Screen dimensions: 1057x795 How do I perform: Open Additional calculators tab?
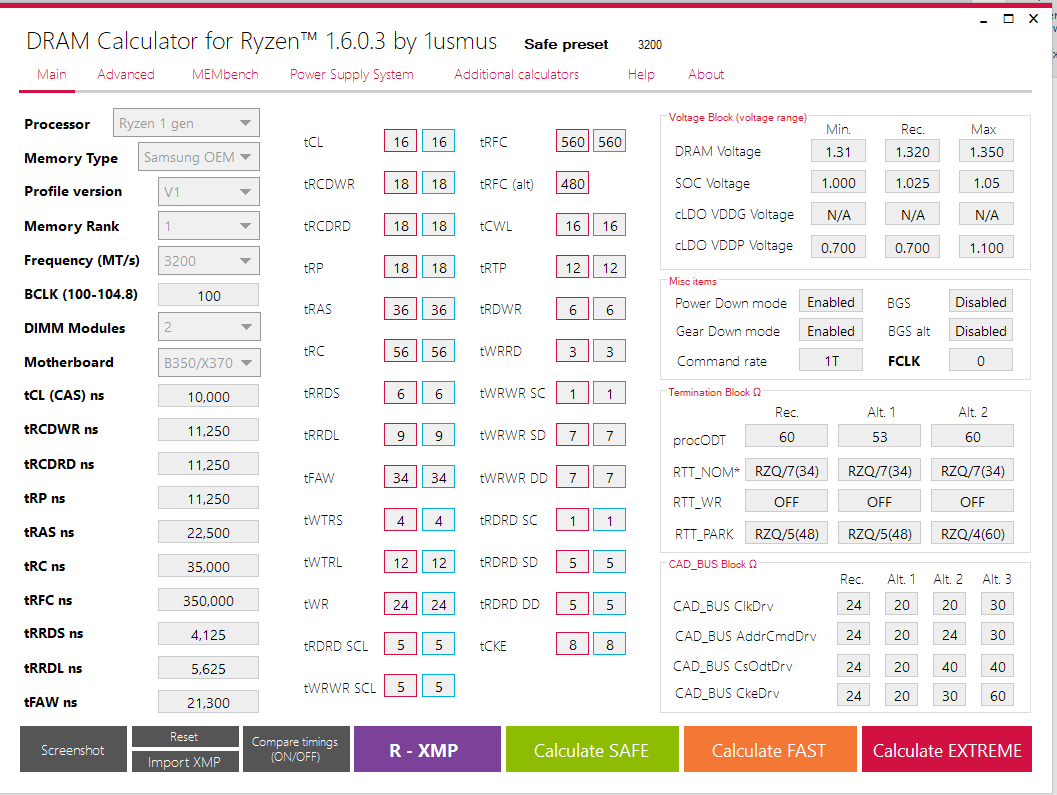[x=516, y=74]
